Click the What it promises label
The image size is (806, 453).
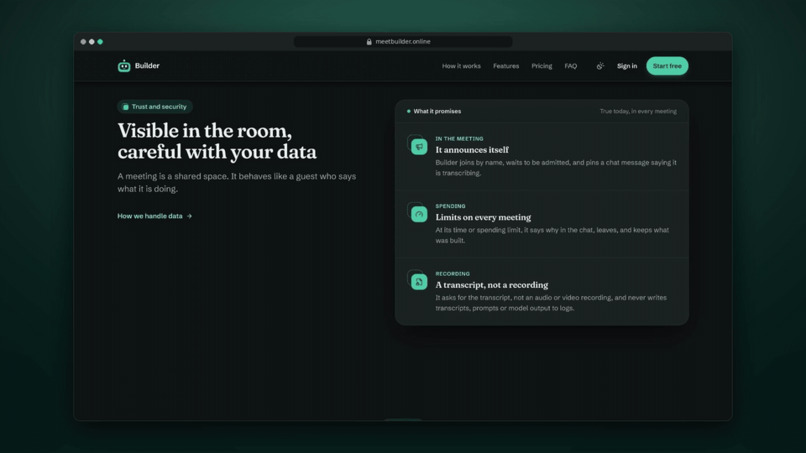437,111
